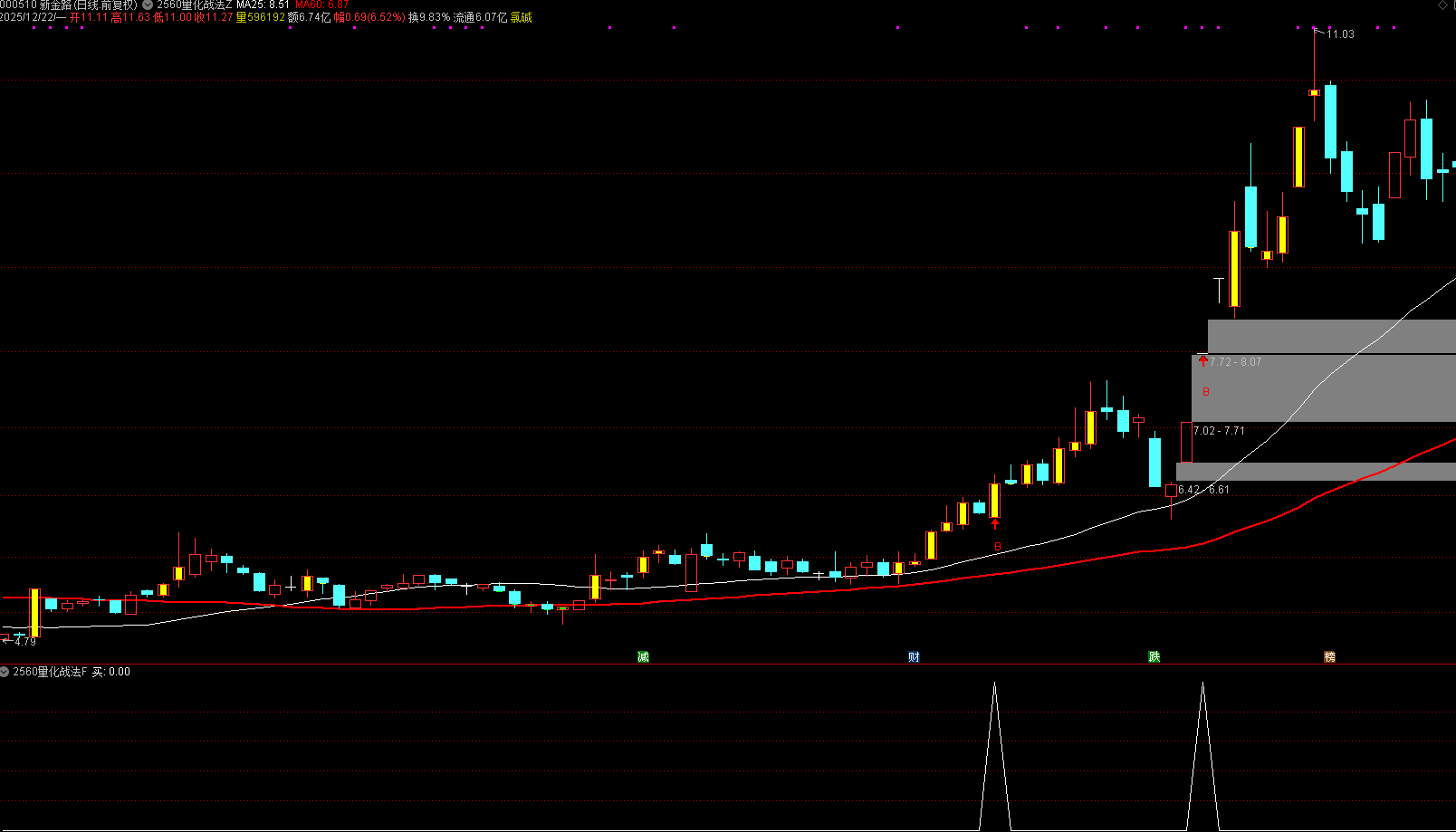This screenshot has height=832, width=1456.
Task: Open the 日线,前复权 period setting
Action: 106,5
